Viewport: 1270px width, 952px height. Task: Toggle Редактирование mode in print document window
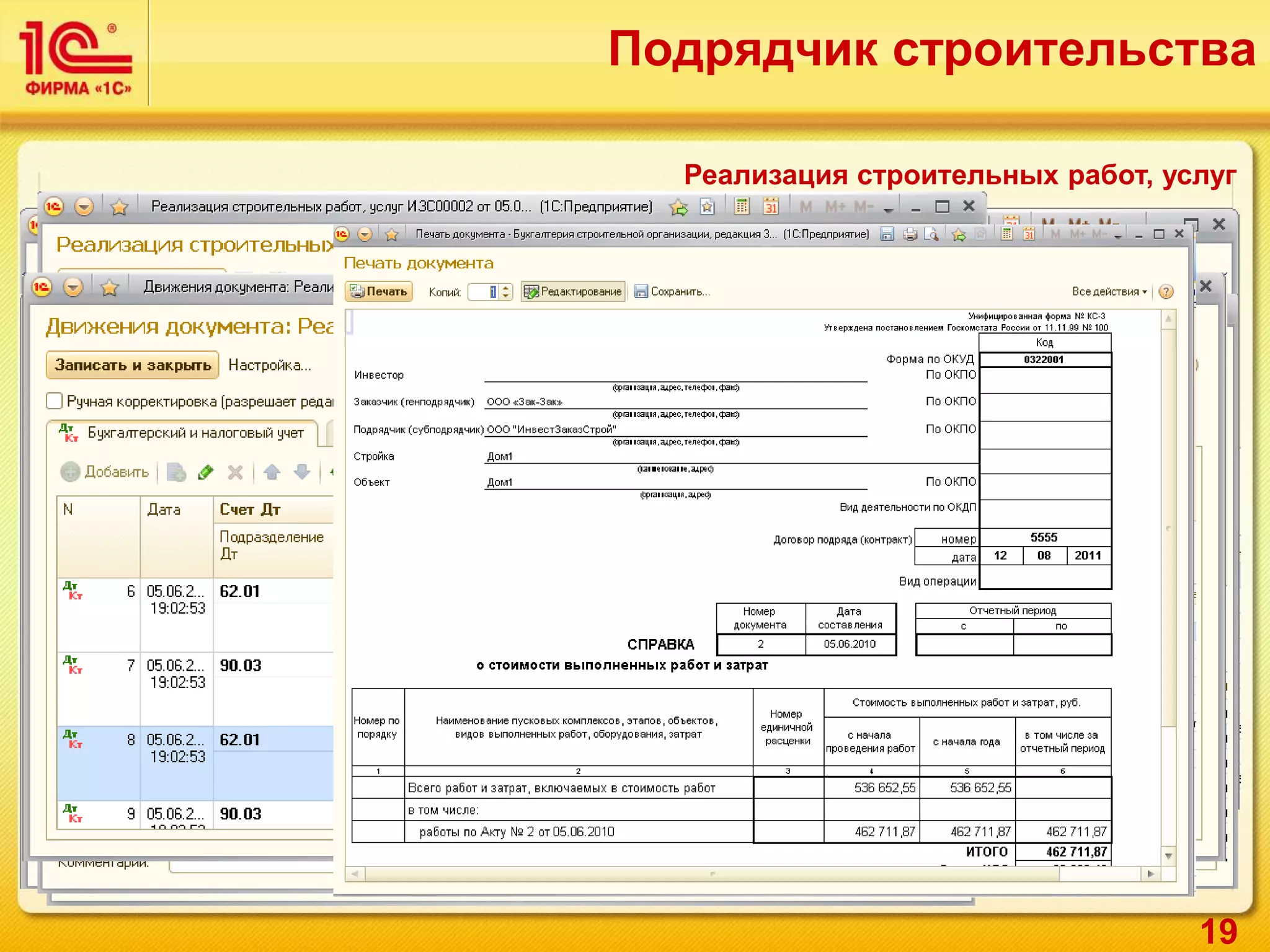pyautogui.click(x=573, y=291)
